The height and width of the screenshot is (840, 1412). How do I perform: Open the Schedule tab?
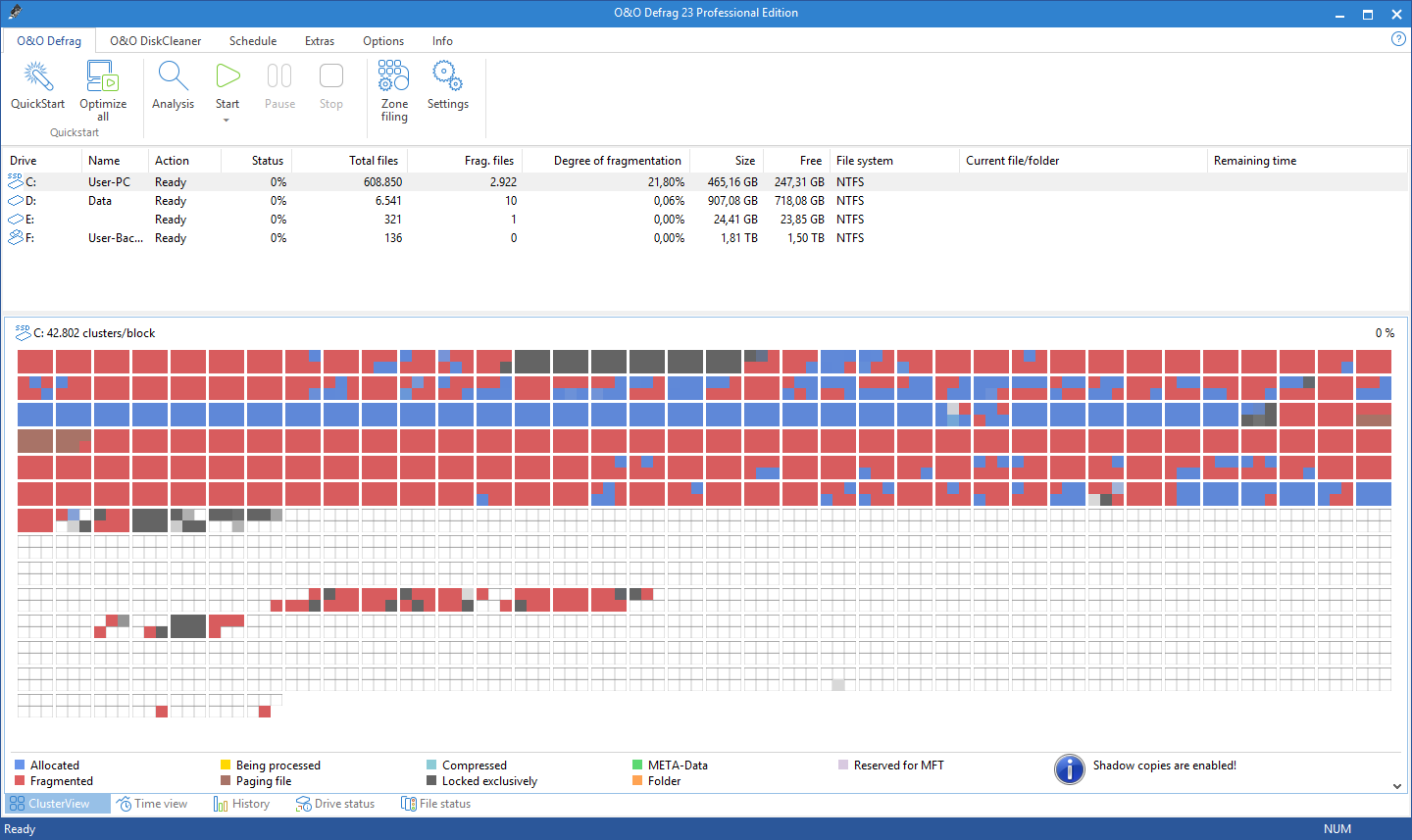252,41
